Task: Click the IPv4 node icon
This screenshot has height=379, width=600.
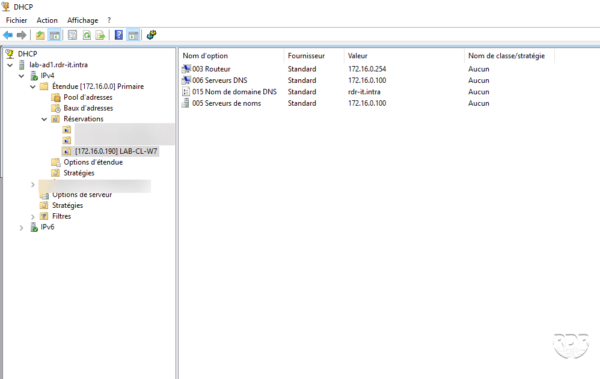Action: tap(34, 75)
